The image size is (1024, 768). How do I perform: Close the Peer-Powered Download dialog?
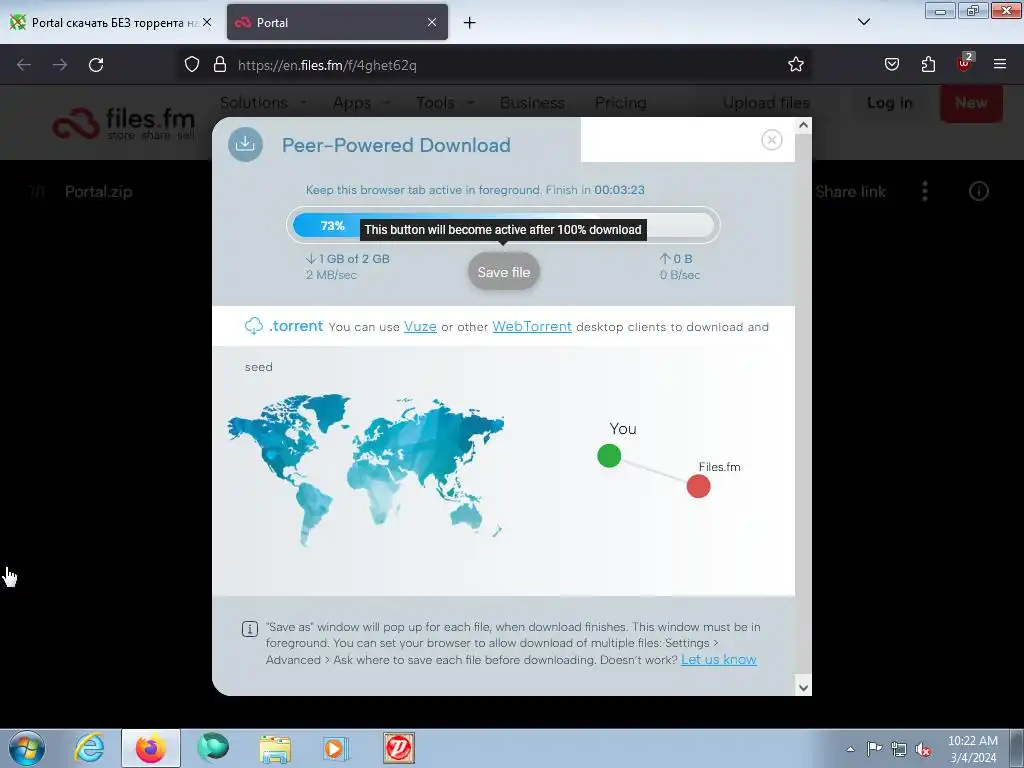(x=772, y=140)
